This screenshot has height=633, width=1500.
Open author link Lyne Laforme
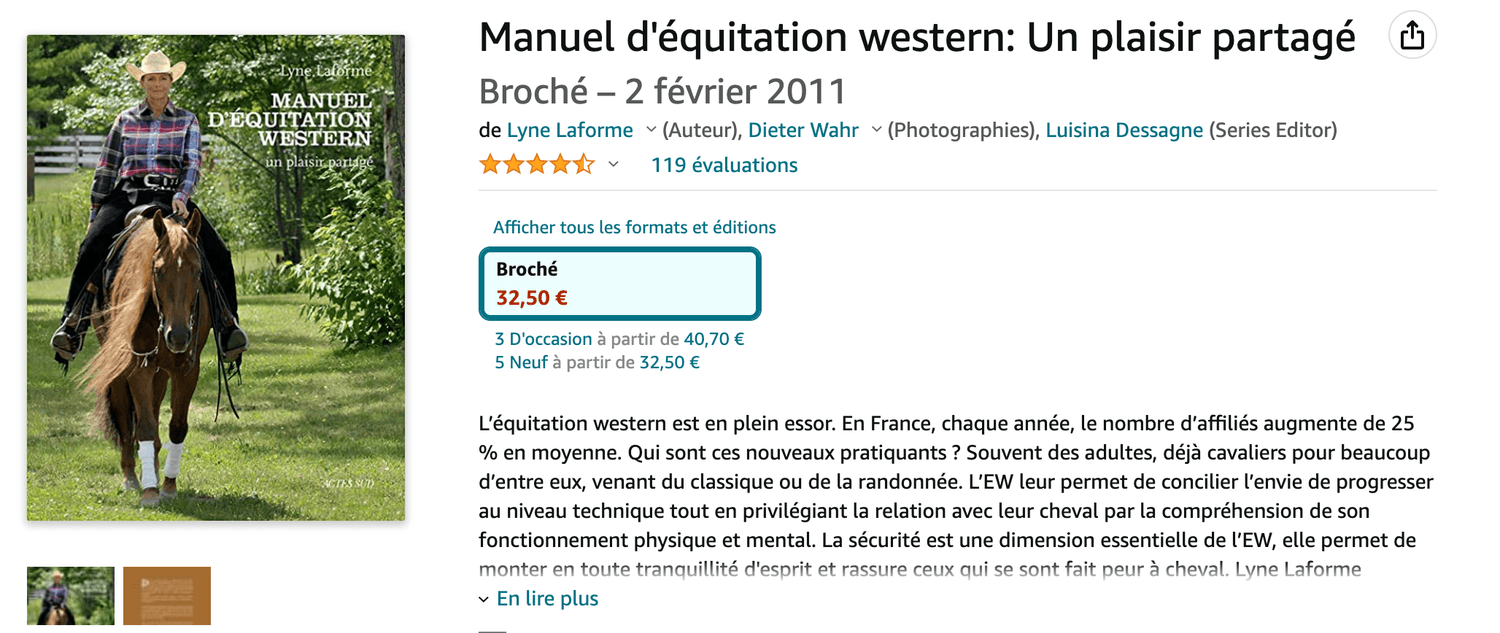pyautogui.click(x=570, y=130)
